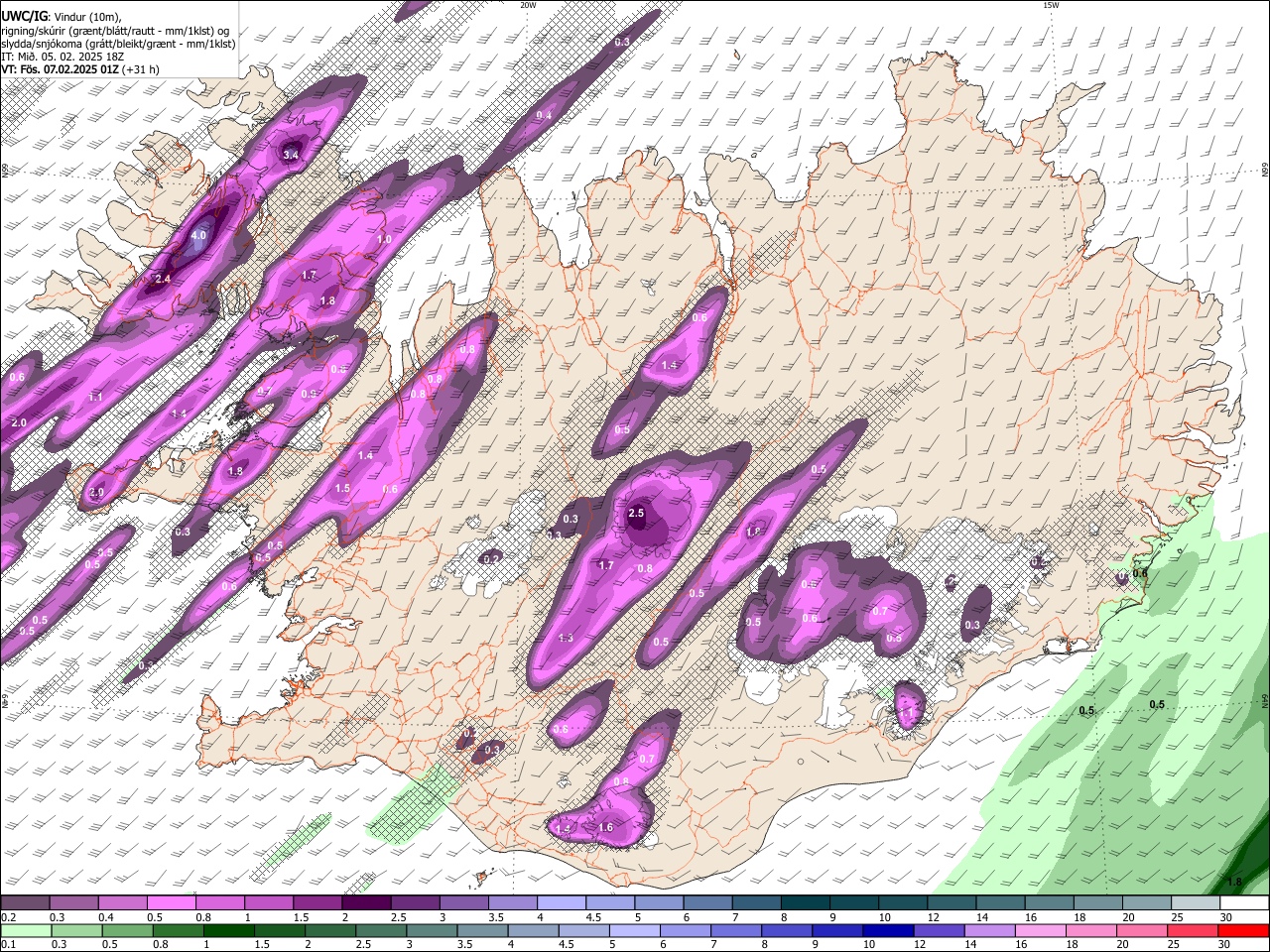
Task: Click the '2.4' snowfall value on the map
Action: (163, 280)
